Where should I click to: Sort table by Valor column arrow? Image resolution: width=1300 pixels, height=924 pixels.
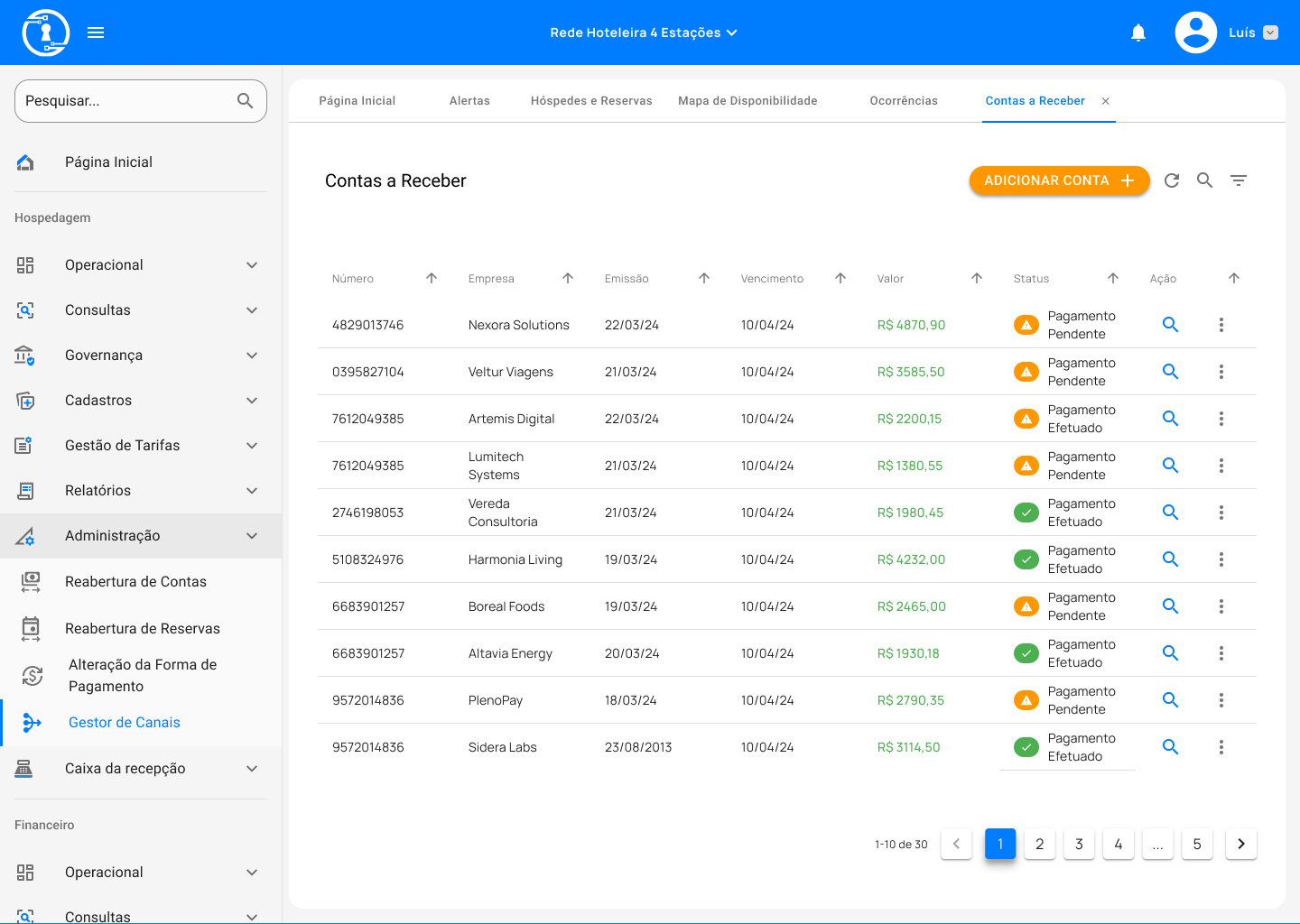click(x=977, y=278)
